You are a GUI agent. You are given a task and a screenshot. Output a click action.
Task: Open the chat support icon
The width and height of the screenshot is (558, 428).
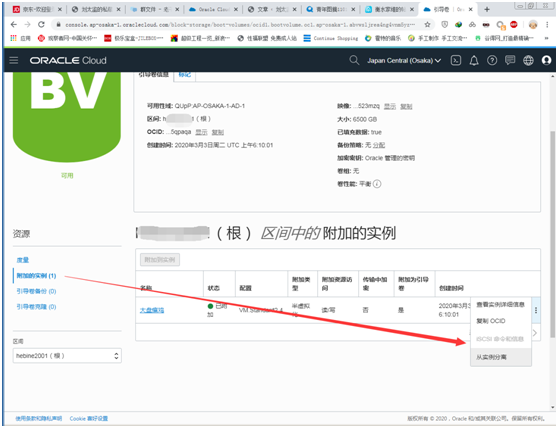510,60
